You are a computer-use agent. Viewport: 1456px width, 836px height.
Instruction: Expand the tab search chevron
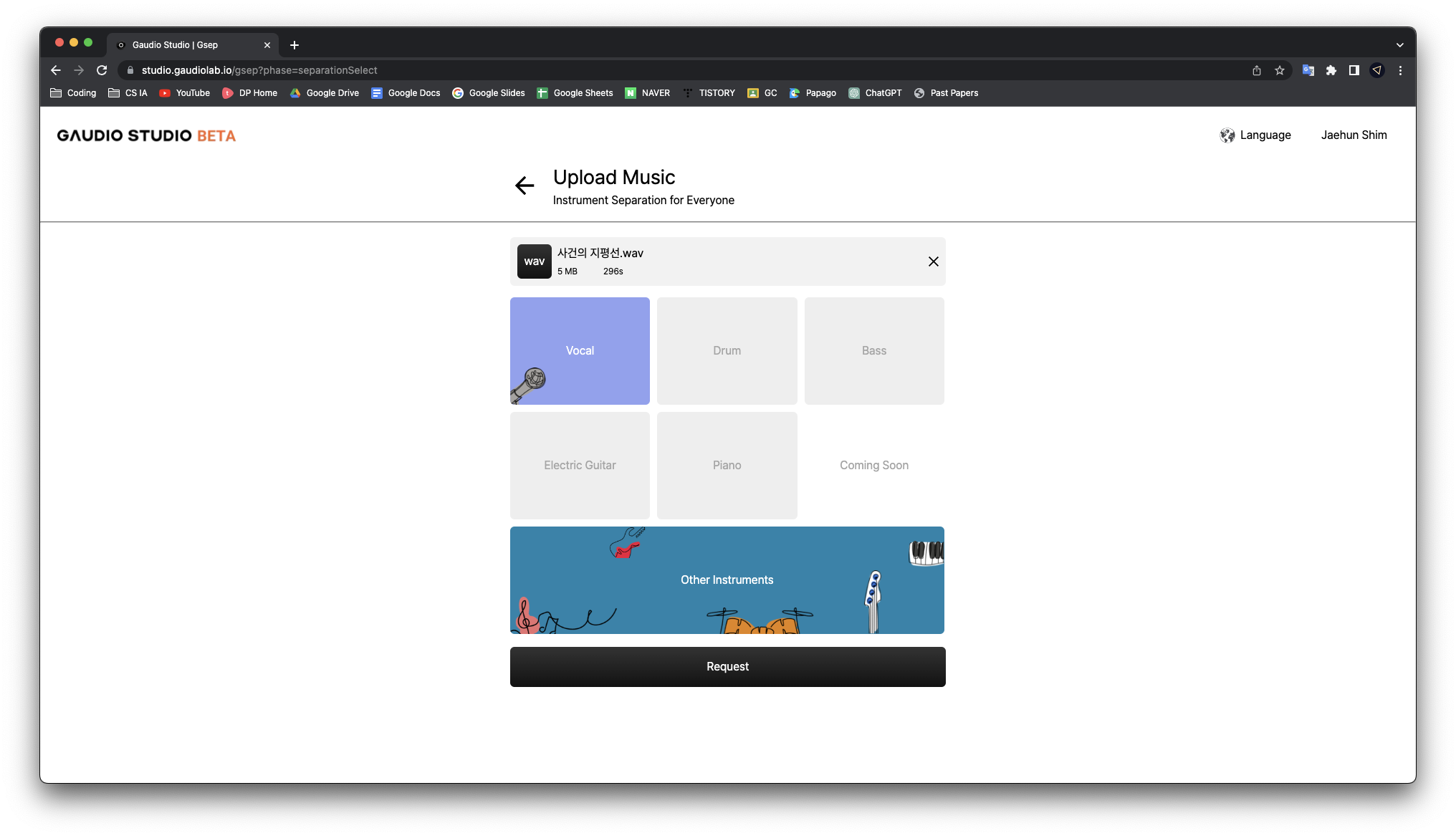(1399, 45)
